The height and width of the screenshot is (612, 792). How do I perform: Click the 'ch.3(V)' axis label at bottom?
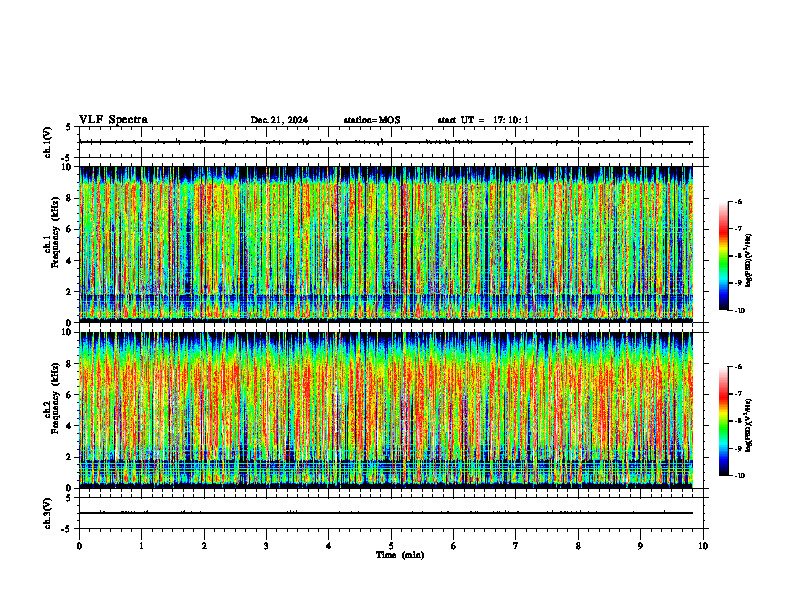[48, 513]
